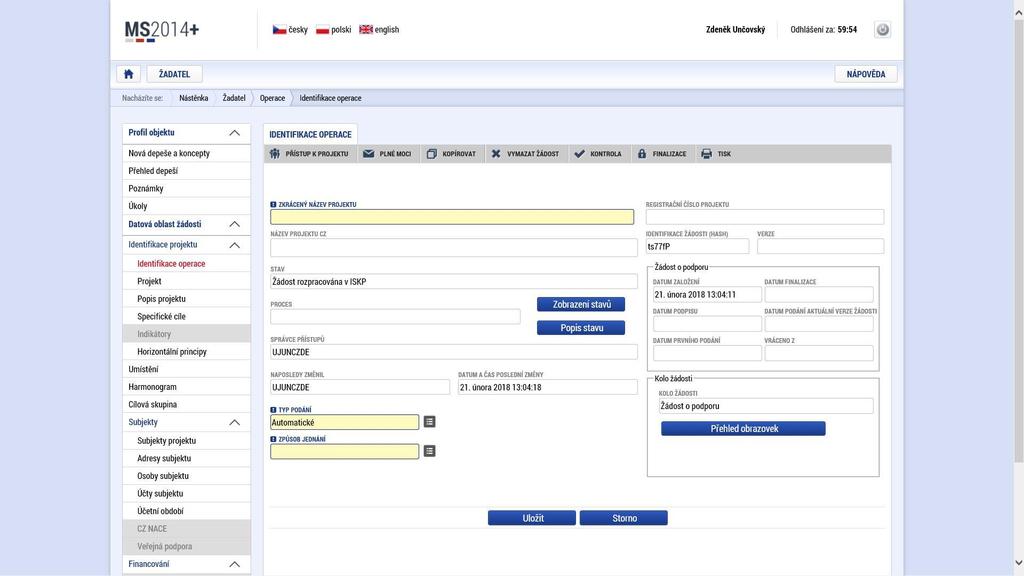Switch language to polski flag
Viewport: 1024px width, 576px height.
pos(322,29)
